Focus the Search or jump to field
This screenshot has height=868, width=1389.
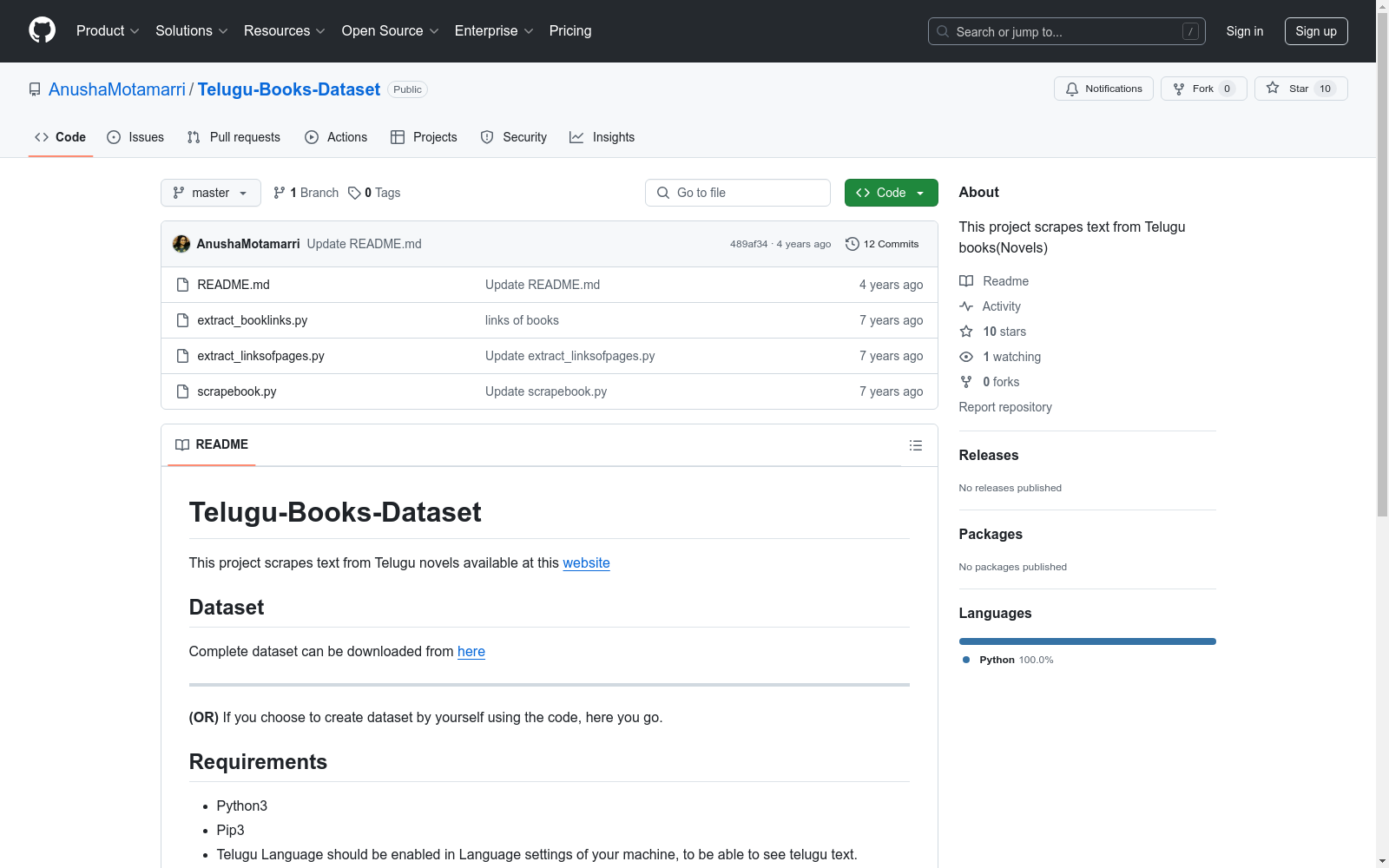coord(1067,31)
